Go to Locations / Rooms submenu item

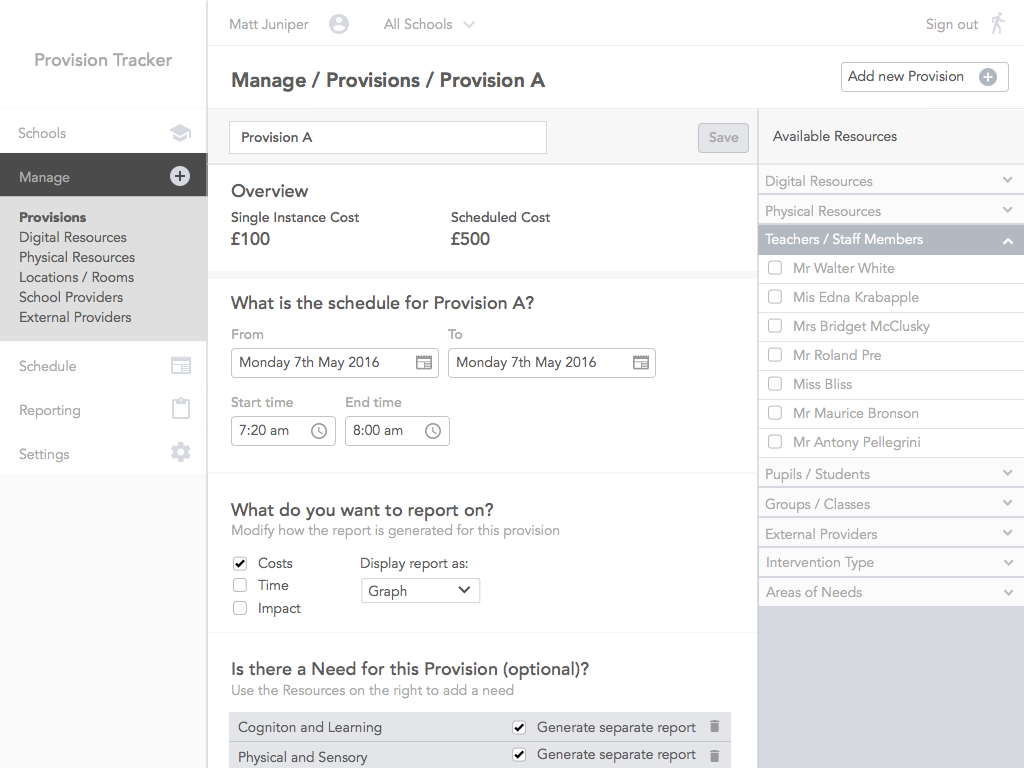tap(76, 278)
